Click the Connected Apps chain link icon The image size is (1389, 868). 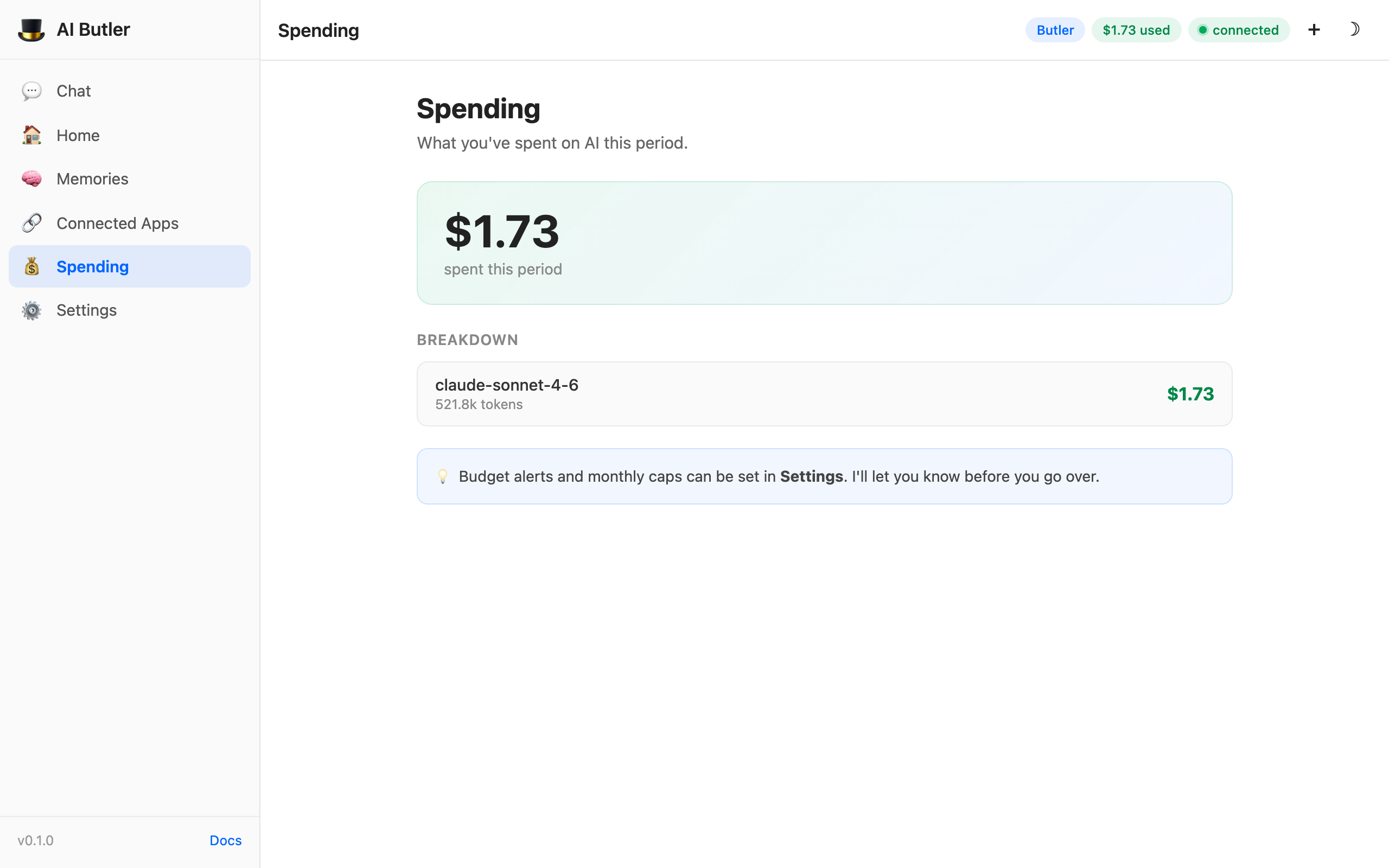[31, 223]
